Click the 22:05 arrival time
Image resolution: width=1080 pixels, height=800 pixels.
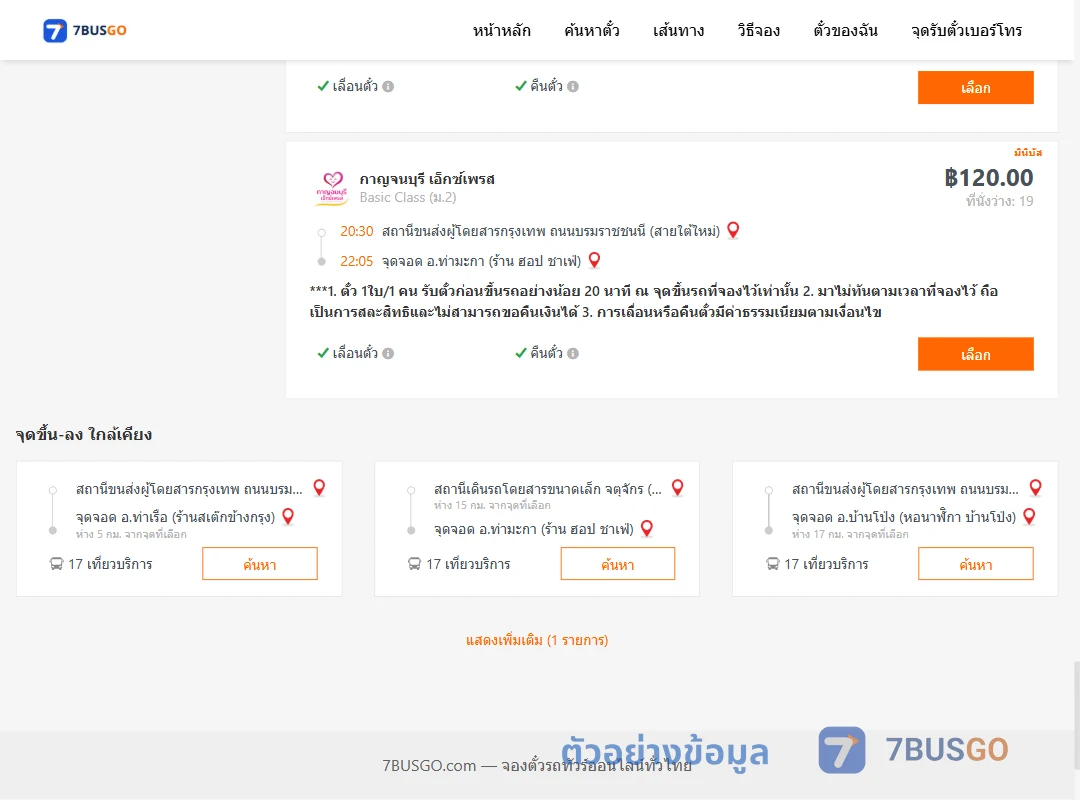coord(357,261)
